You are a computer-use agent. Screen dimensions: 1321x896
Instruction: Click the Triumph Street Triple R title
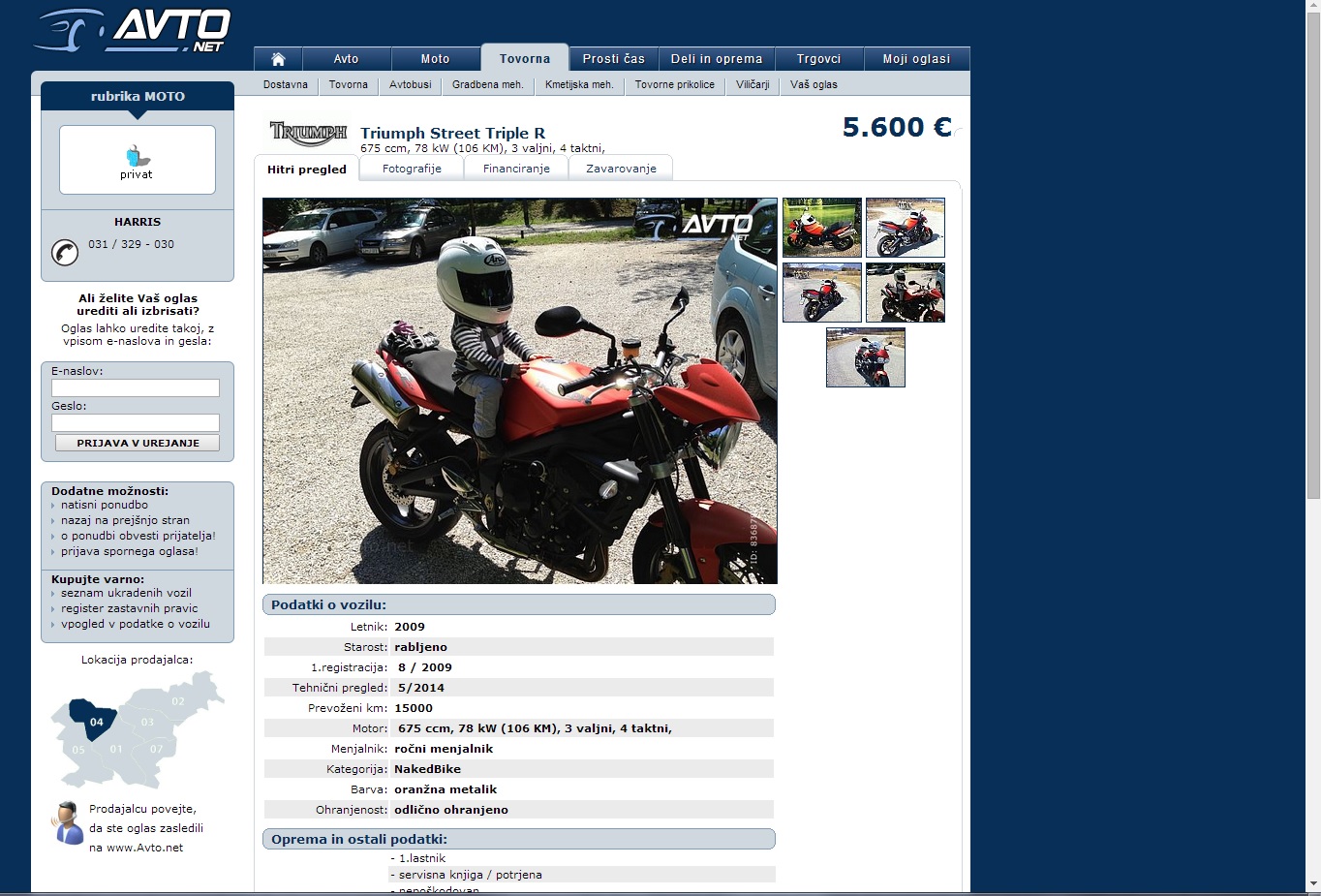(452, 133)
